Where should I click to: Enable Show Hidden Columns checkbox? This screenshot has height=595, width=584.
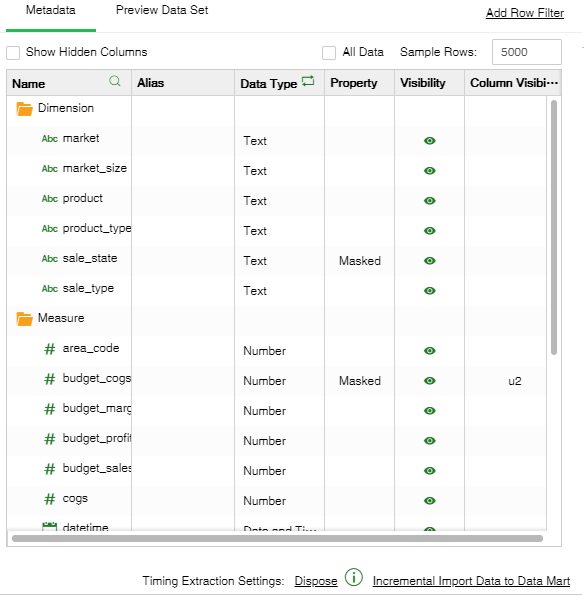13,53
